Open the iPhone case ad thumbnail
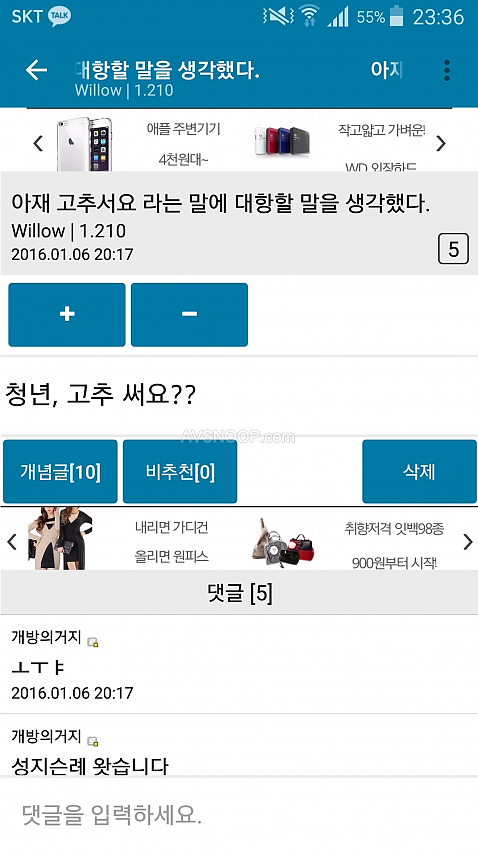 click(85, 144)
